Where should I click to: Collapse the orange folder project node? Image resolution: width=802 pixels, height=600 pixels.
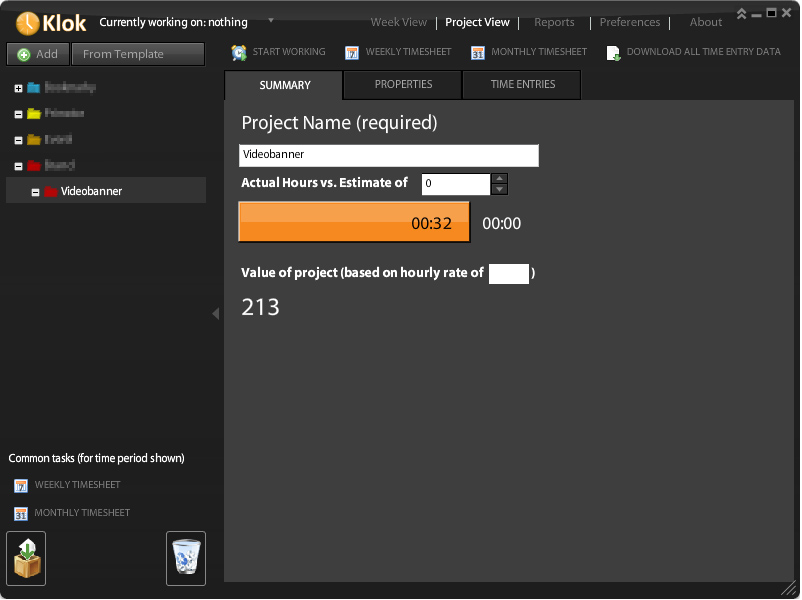[18, 140]
